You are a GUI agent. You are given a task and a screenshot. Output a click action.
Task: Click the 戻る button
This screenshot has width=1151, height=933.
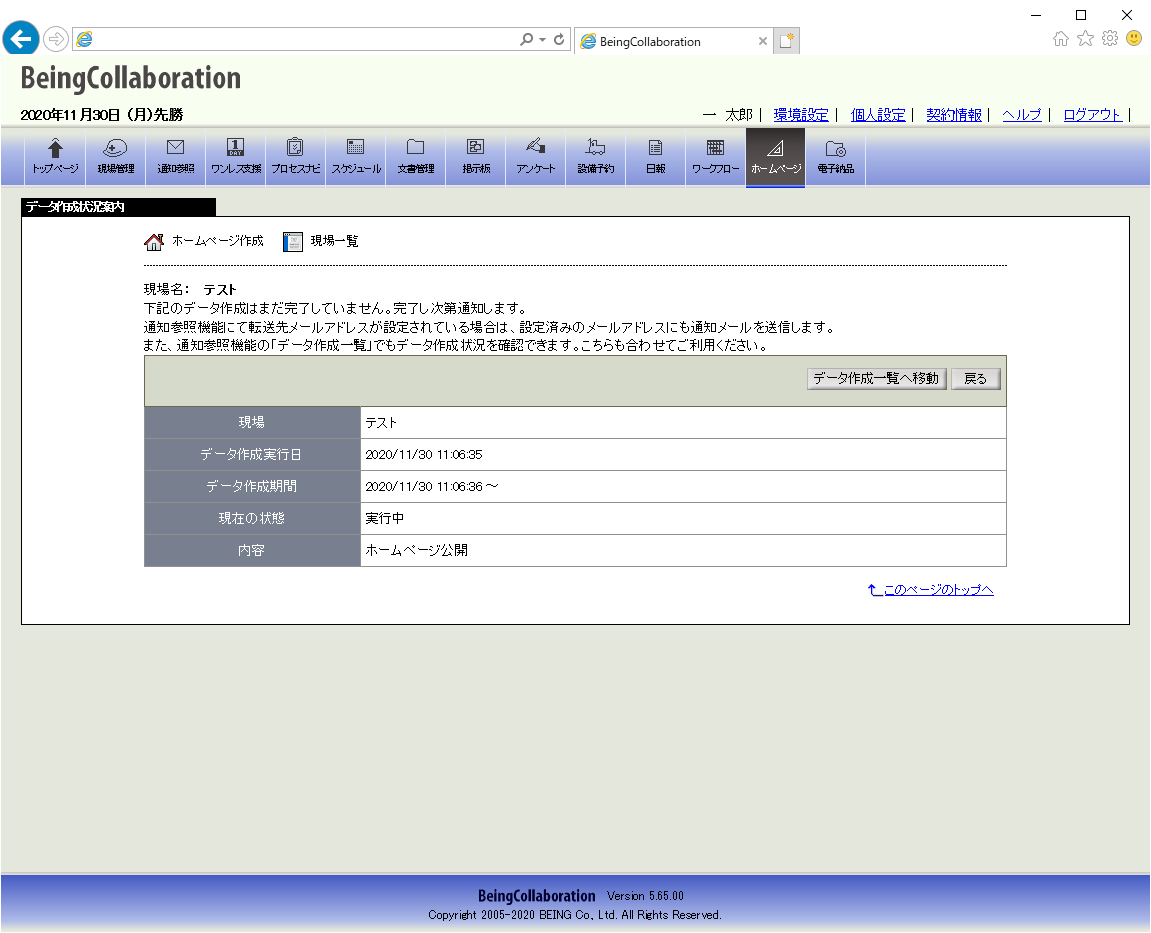pyautogui.click(x=976, y=379)
